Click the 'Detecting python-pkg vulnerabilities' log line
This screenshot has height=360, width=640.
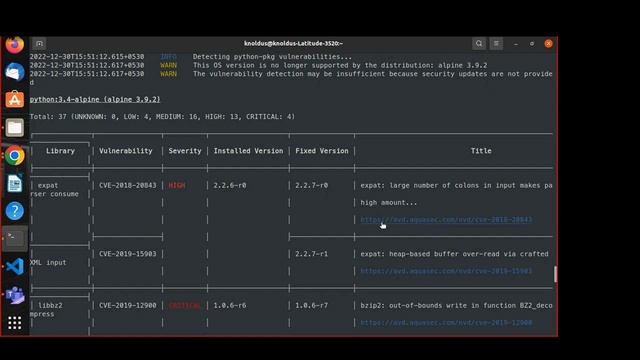272,57
